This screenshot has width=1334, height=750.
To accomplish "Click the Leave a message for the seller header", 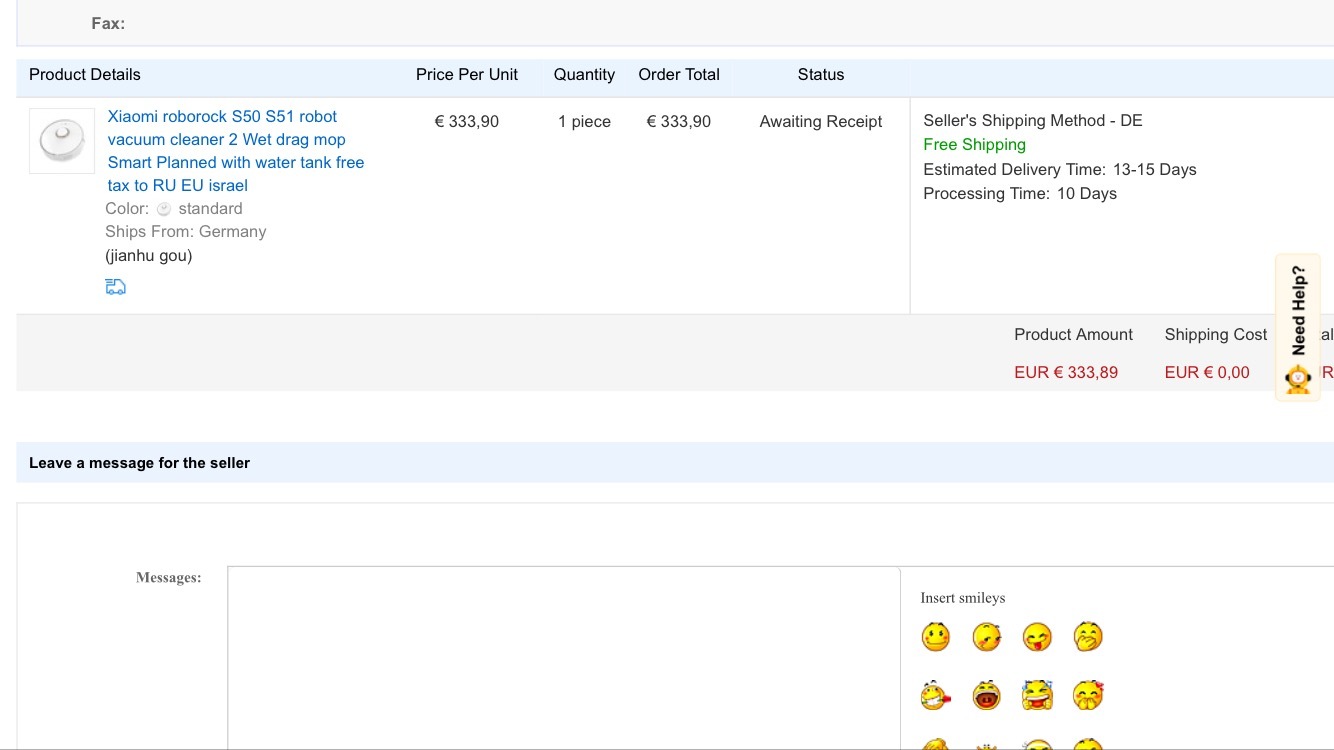I will point(139,463).
